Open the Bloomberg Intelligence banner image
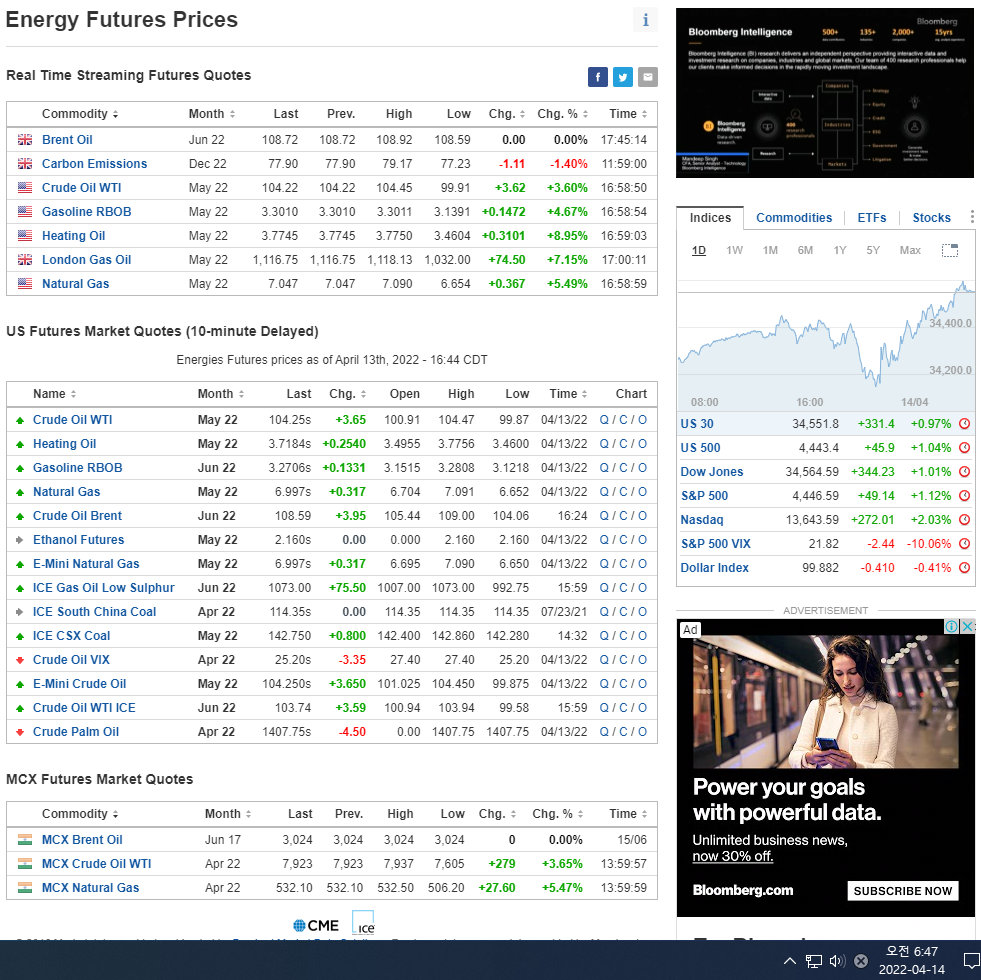The image size is (981, 980). pyautogui.click(x=825, y=93)
